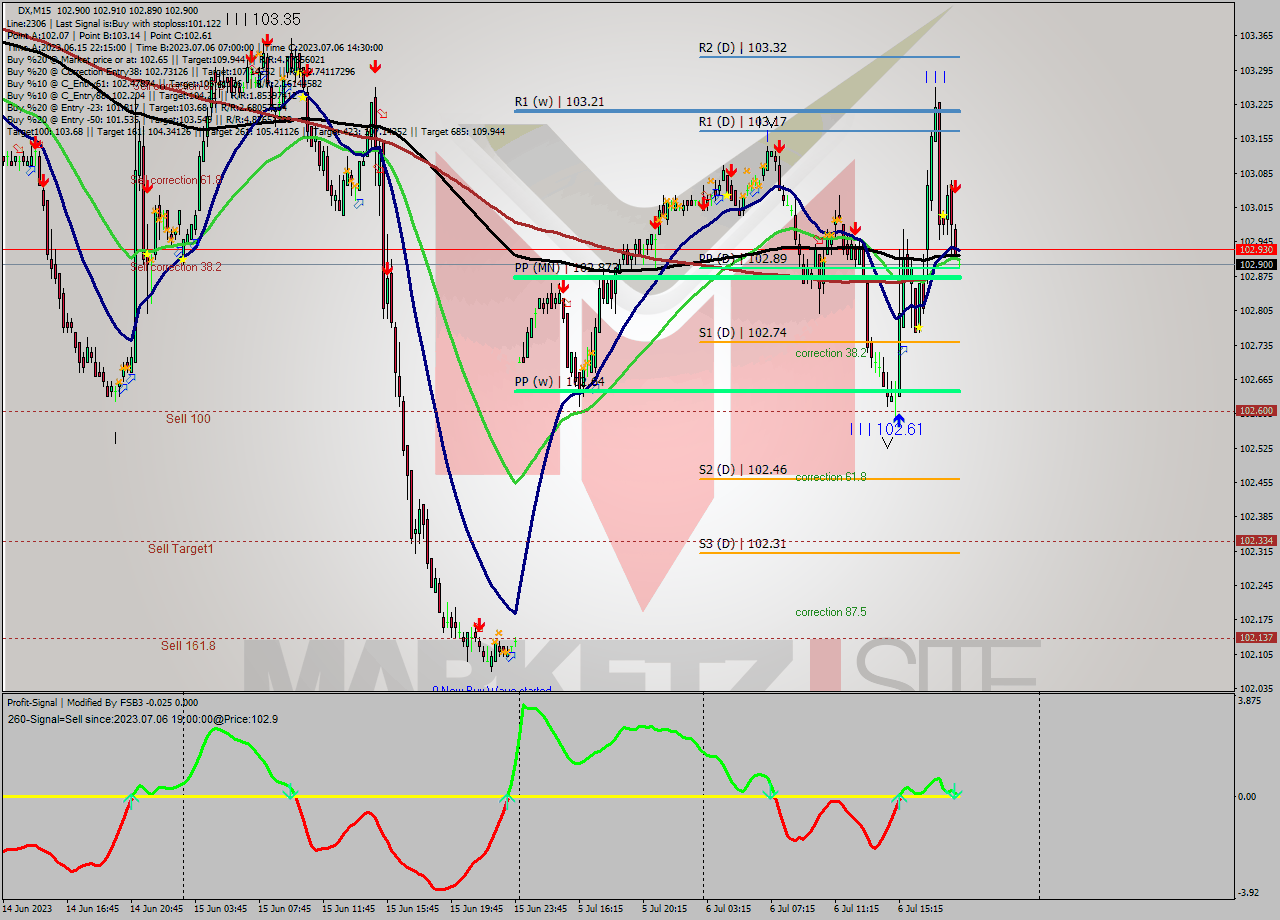Click the red 102.930 price tag
The height and width of the screenshot is (920, 1280).
[1255, 250]
